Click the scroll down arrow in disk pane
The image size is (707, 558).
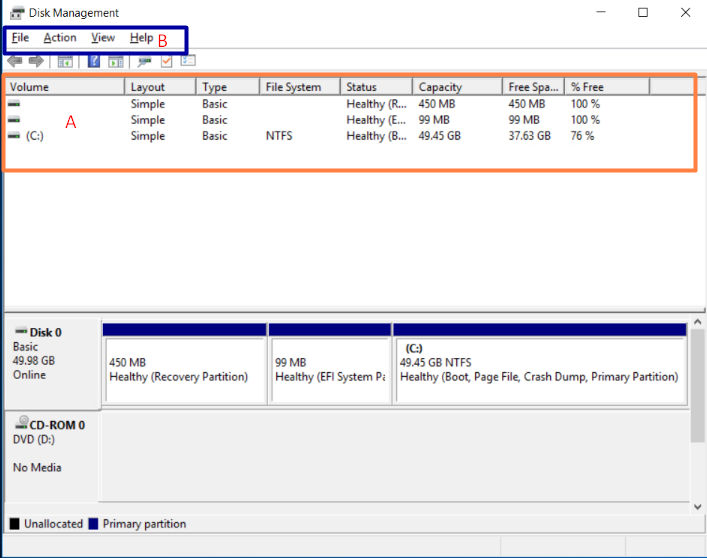tap(698, 507)
